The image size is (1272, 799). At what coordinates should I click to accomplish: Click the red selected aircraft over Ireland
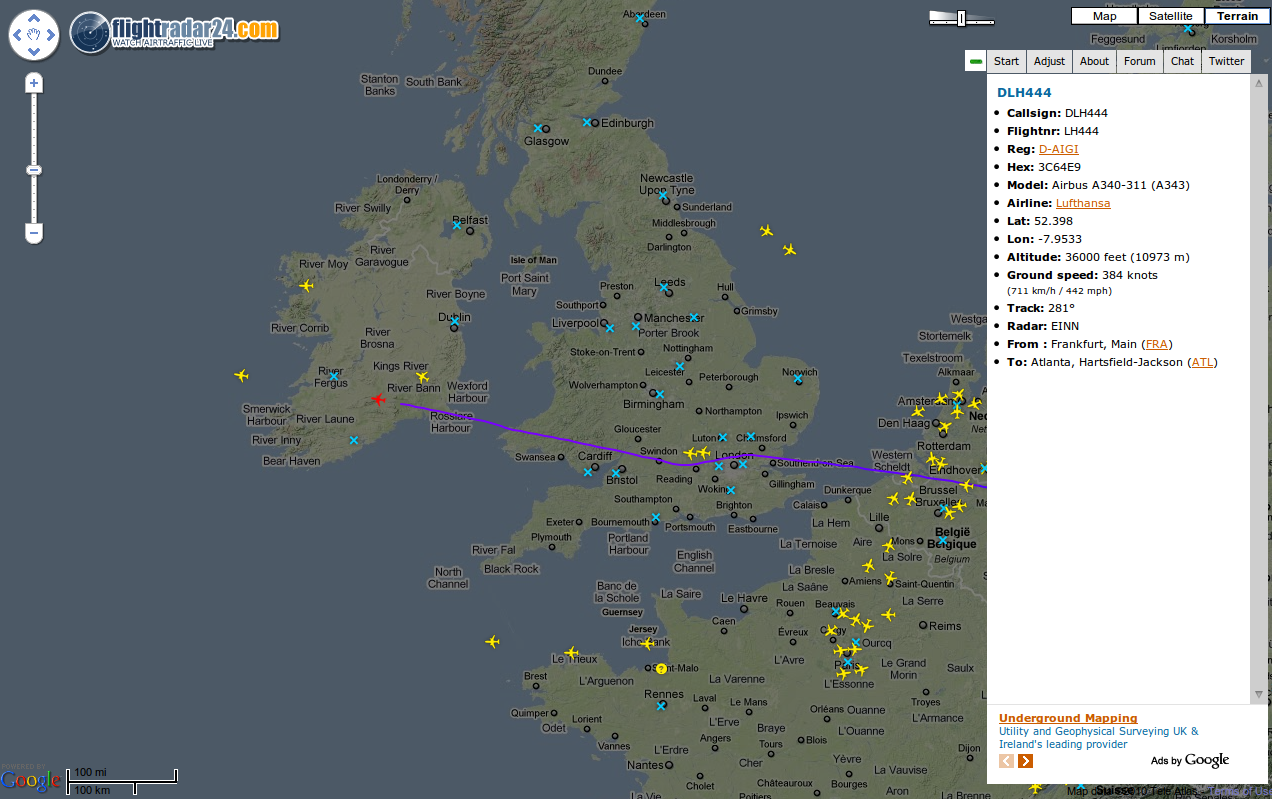tap(378, 400)
